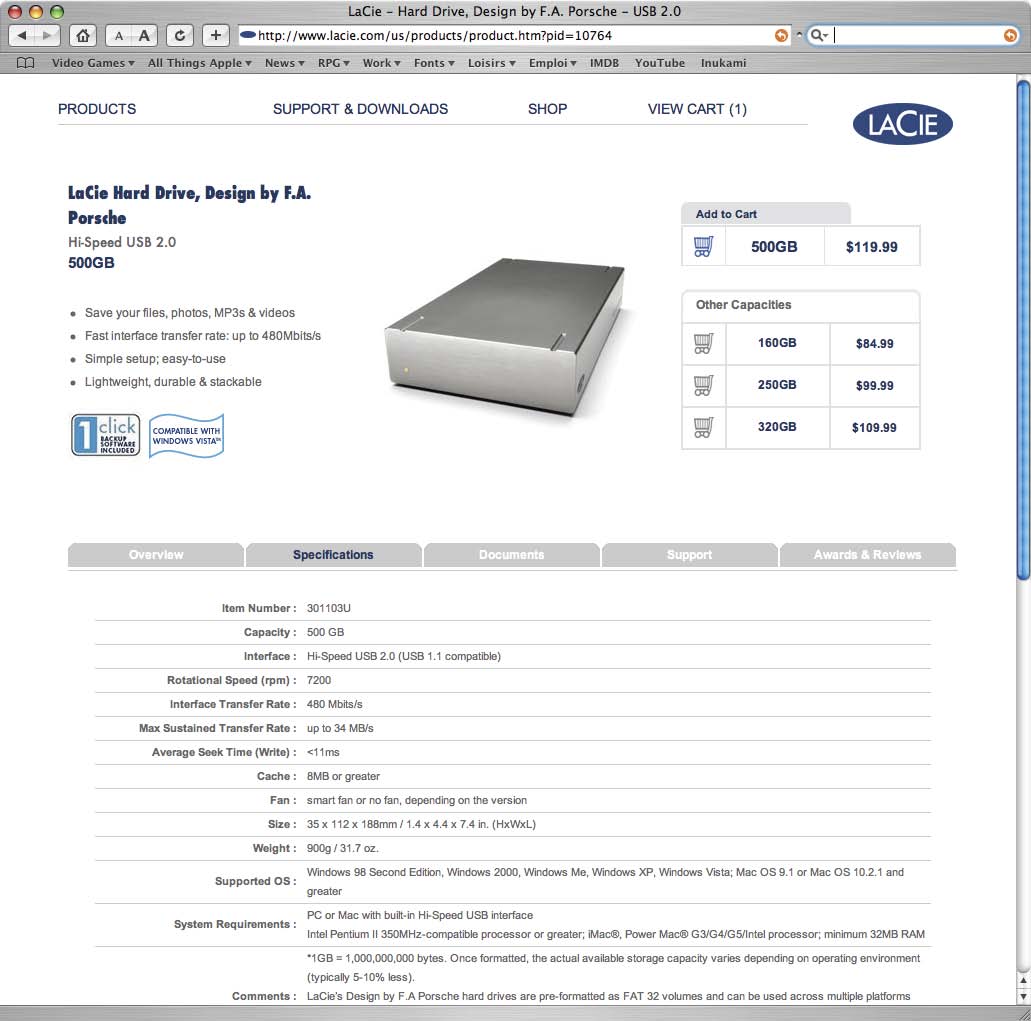1031x1021 pixels.
Task: Click the 'up to 34 MB/s' value
Action: pos(340,728)
